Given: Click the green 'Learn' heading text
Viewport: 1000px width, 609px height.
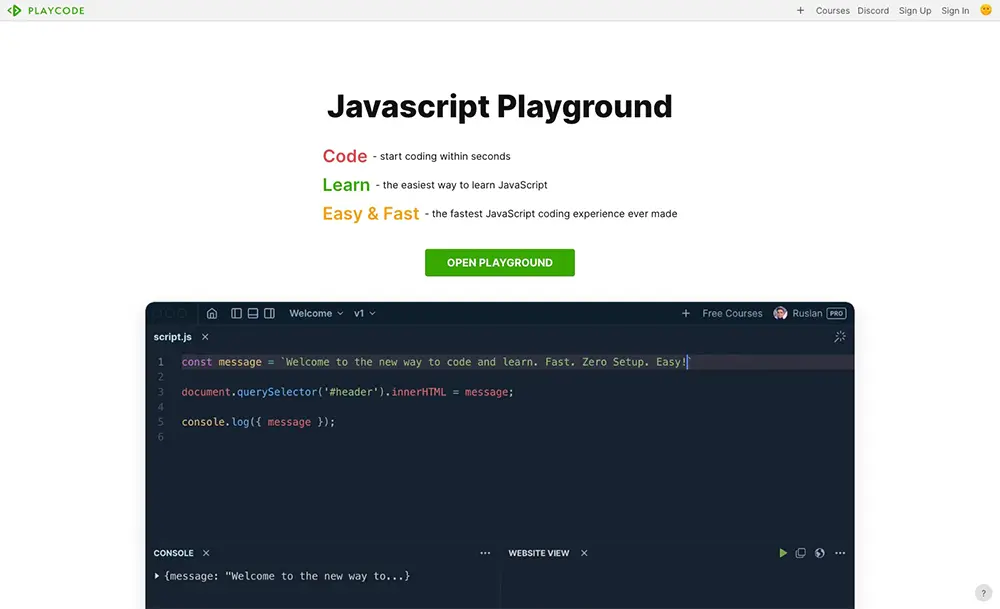Looking at the screenshot, I should click(346, 185).
